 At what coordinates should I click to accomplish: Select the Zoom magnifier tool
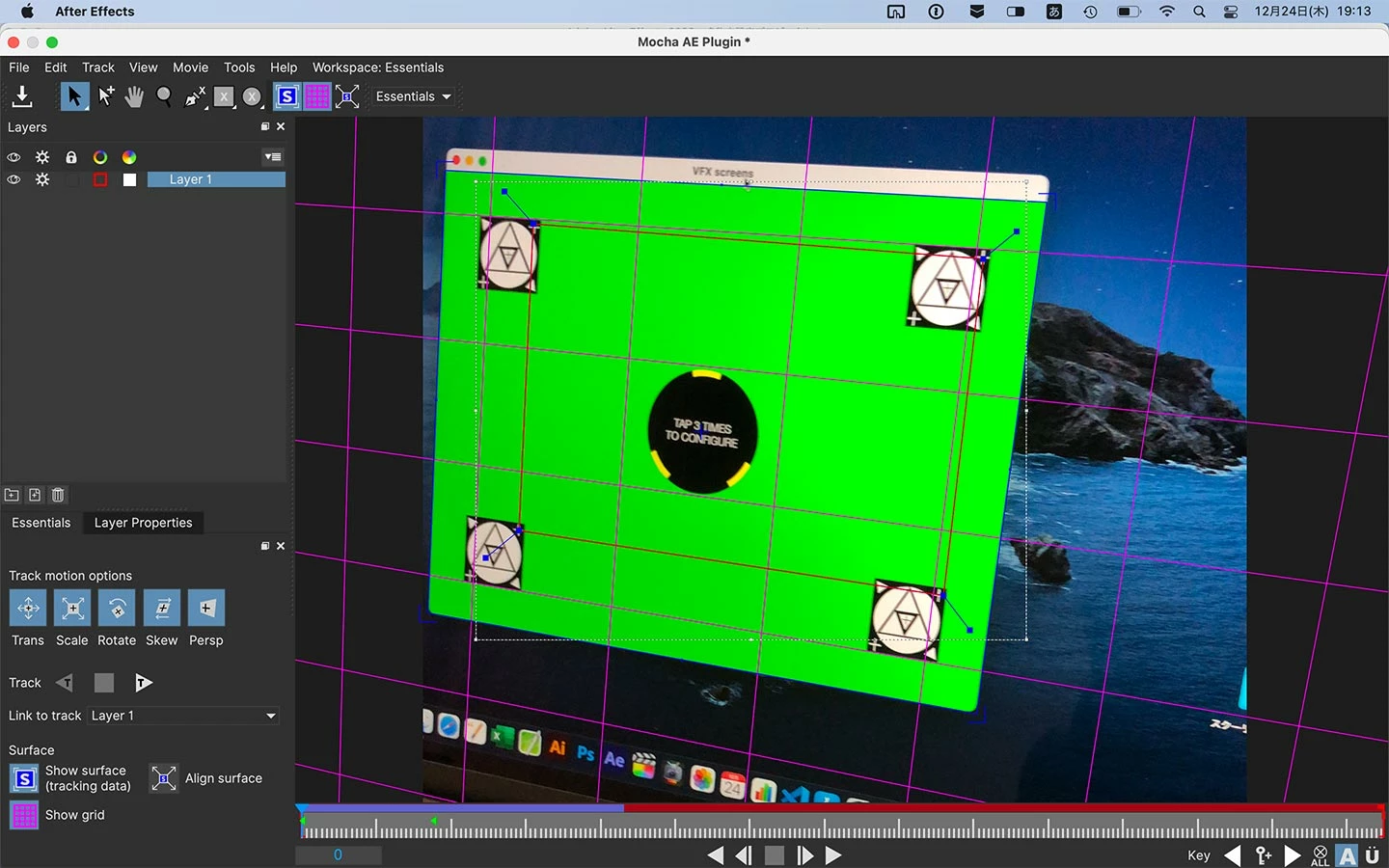[x=164, y=96]
